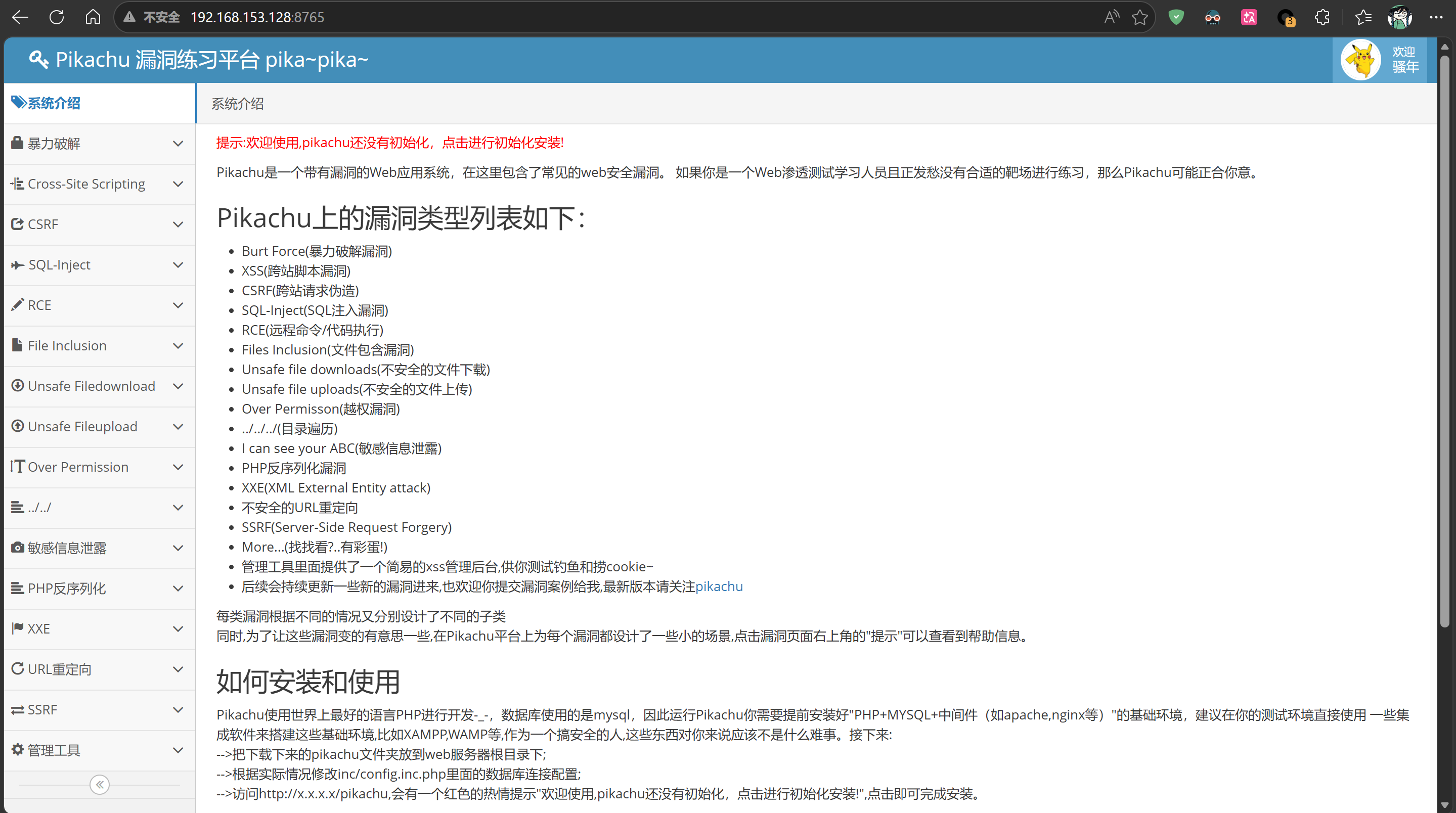Open the browser extensions puzzle icon
1456x813 pixels.
1322,17
